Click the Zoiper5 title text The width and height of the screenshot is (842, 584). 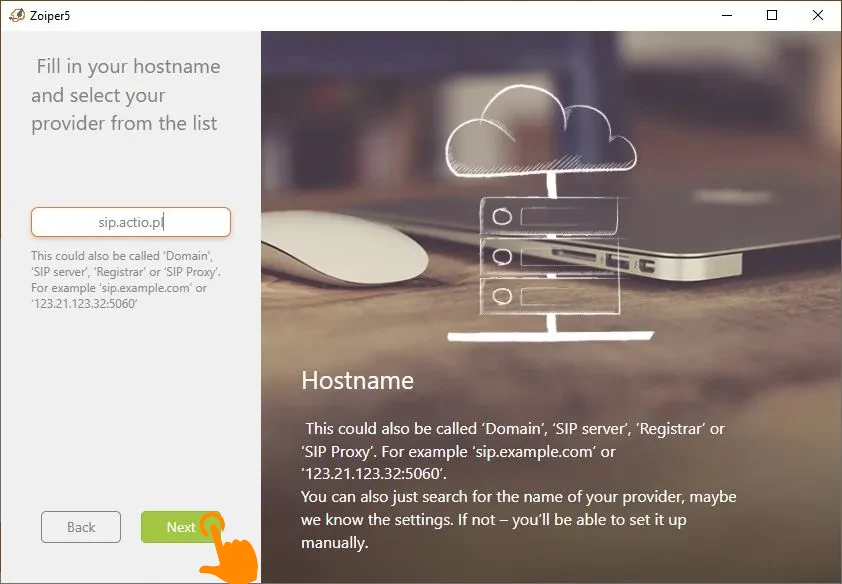(50, 16)
